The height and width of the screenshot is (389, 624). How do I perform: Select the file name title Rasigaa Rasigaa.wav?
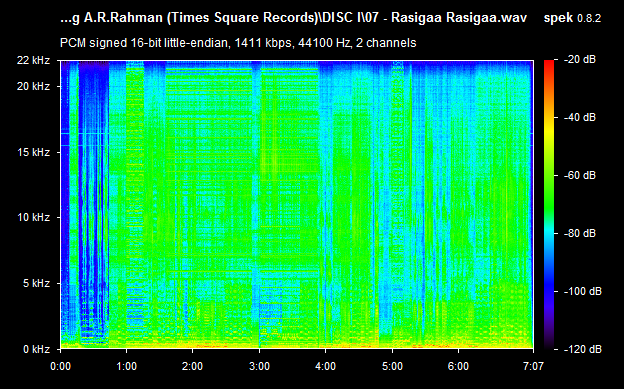pyautogui.click(x=294, y=18)
